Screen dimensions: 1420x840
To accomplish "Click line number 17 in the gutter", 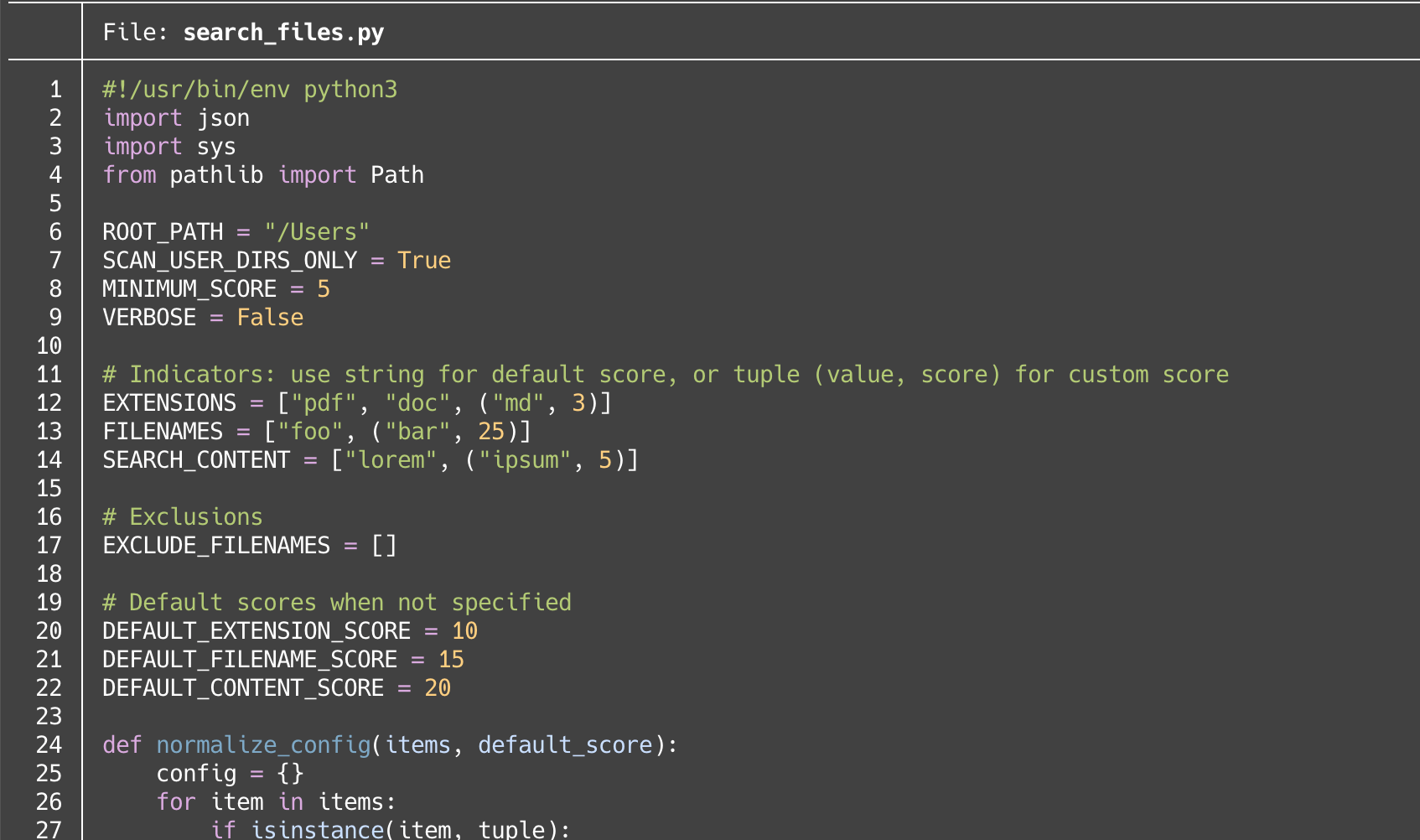I will [x=49, y=546].
